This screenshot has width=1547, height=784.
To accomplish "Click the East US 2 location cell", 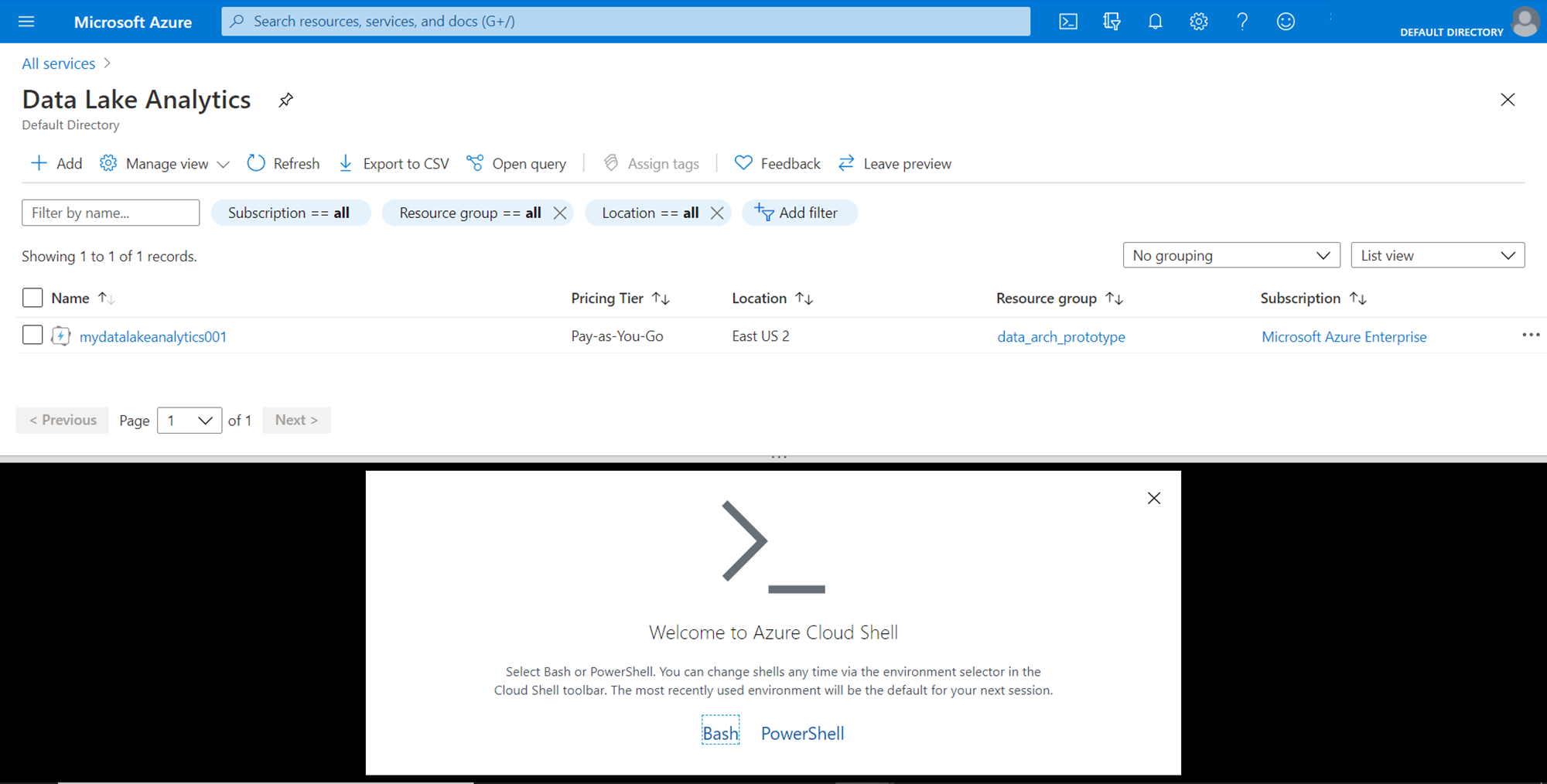I will (761, 336).
